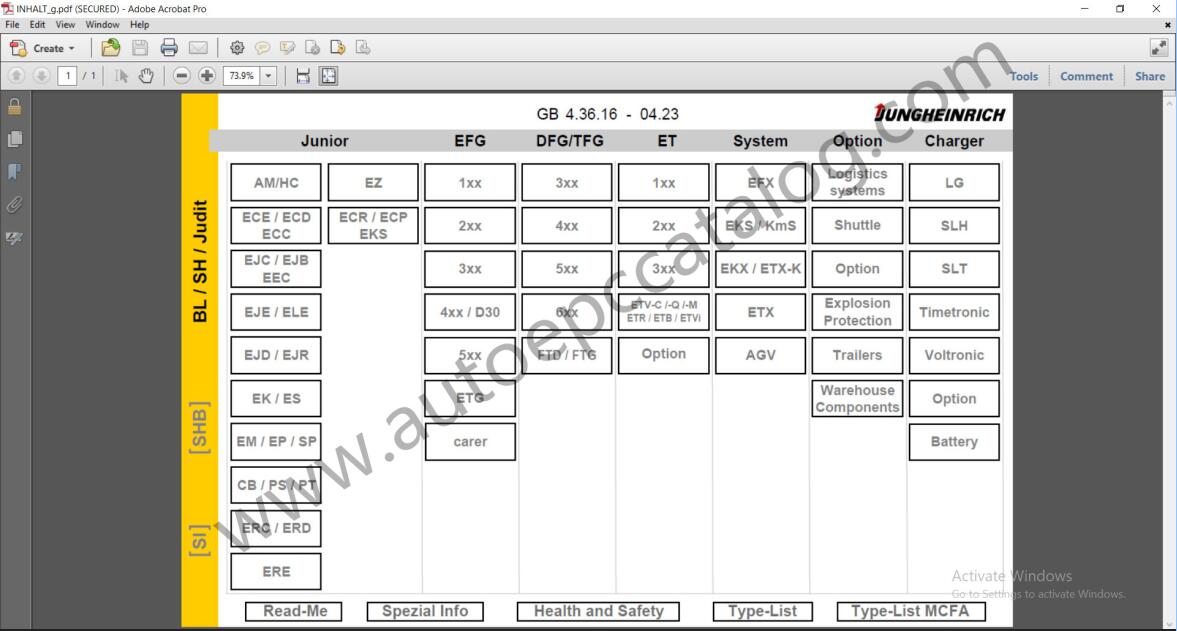The height and width of the screenshot is (631, 1177).
Task: Open the zoom percentage dropdown arrow
Action: coord(268,76)
